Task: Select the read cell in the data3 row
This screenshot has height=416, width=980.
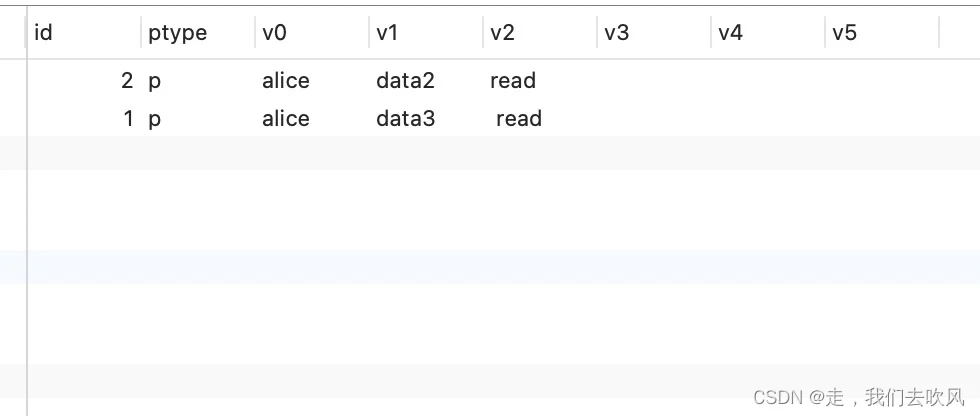Action: click(x=540, y=118)
